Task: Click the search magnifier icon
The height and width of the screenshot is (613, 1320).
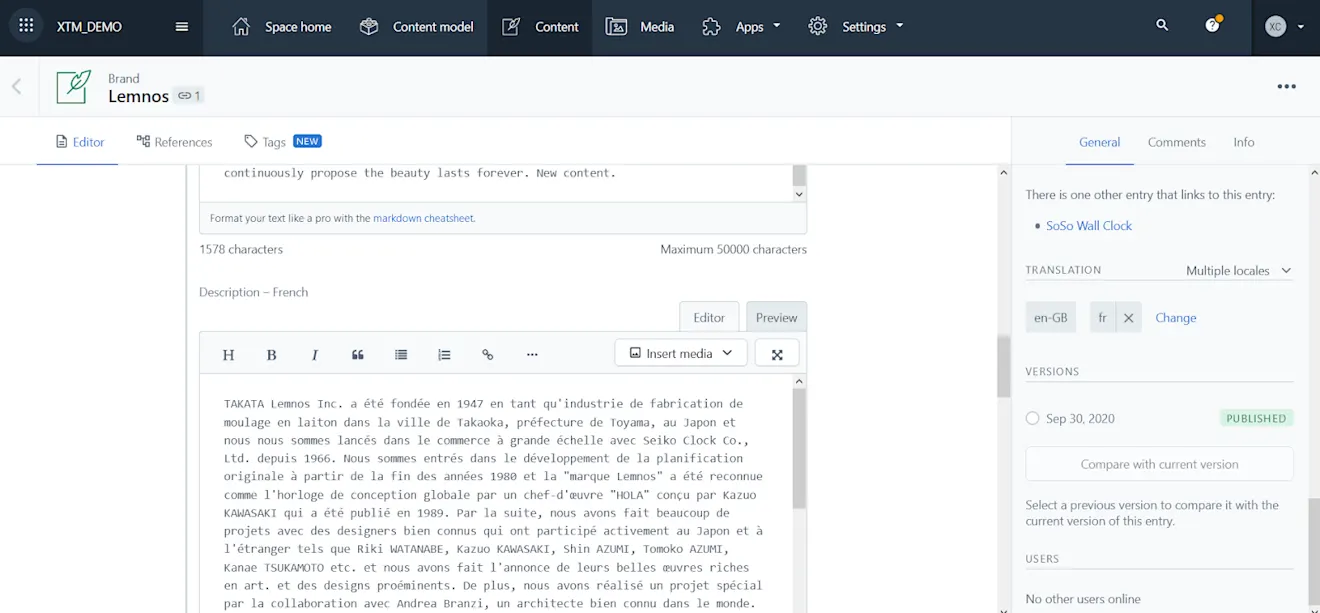Action: coord(1162,26)
